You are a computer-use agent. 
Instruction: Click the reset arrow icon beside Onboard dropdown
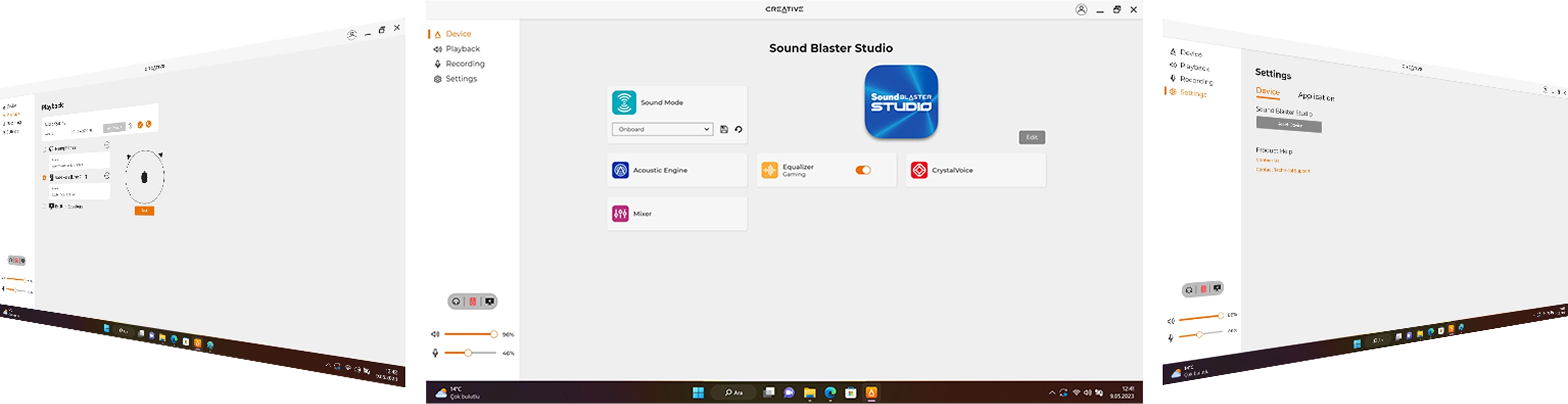[x=739, y=129]
